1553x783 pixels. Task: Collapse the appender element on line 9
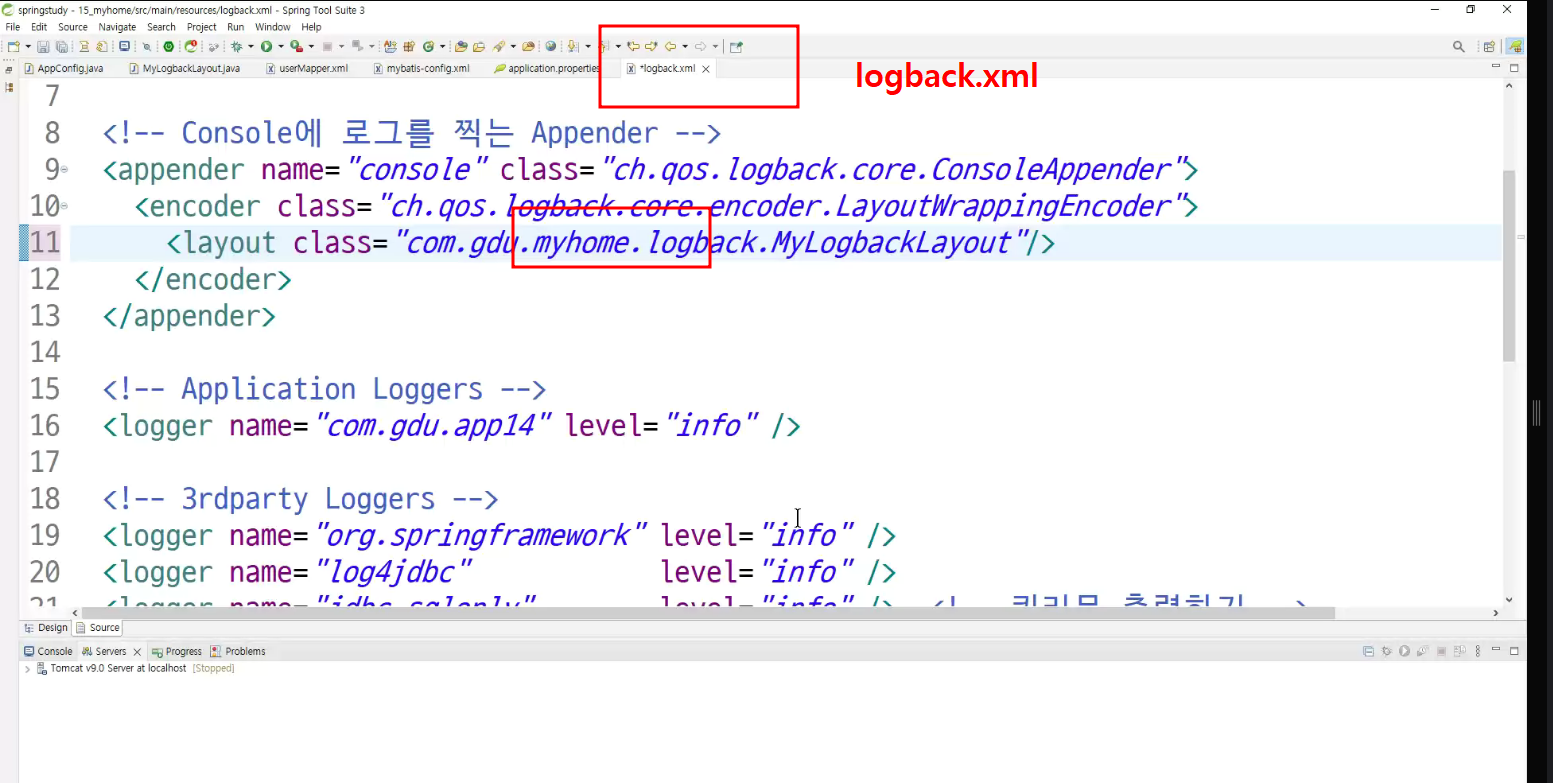pyautogui.click(x=65, y=170)
